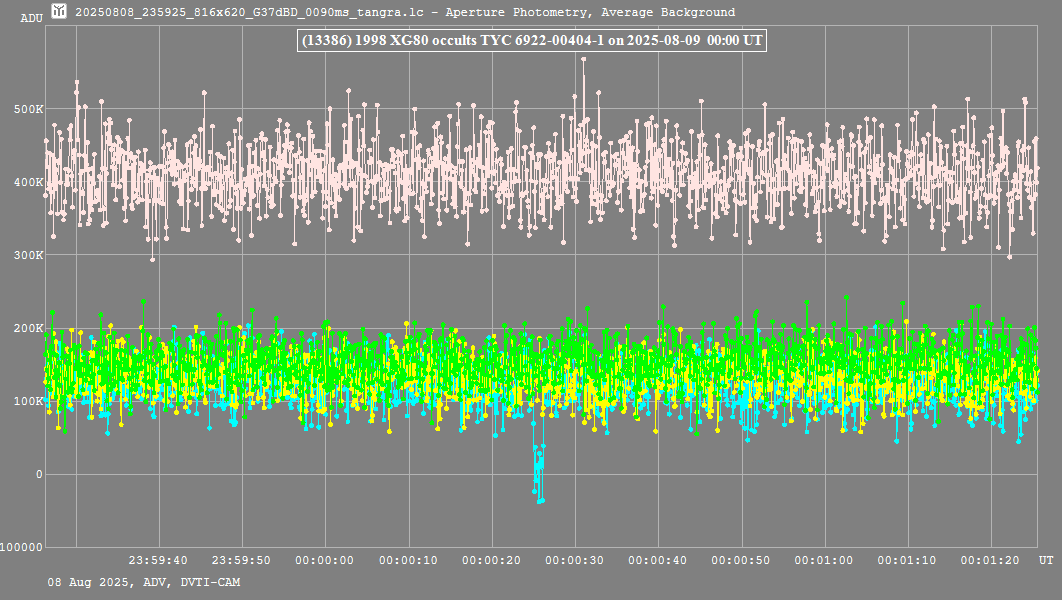Select the chart title about 1998 XG80 occultation
1062x600 pixels.
click(532, 40)
